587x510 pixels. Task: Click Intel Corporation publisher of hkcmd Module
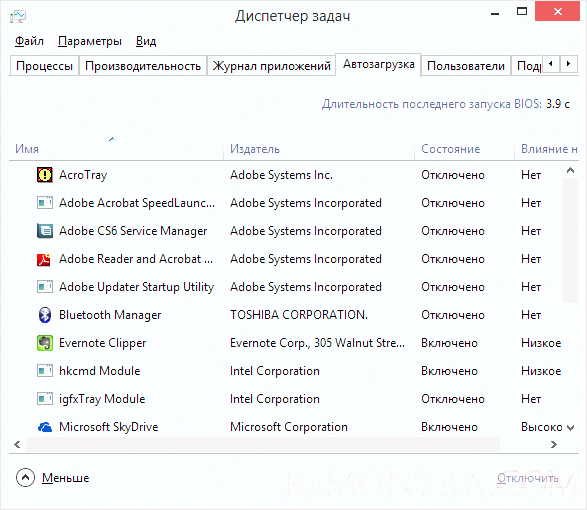coord(275,371)
